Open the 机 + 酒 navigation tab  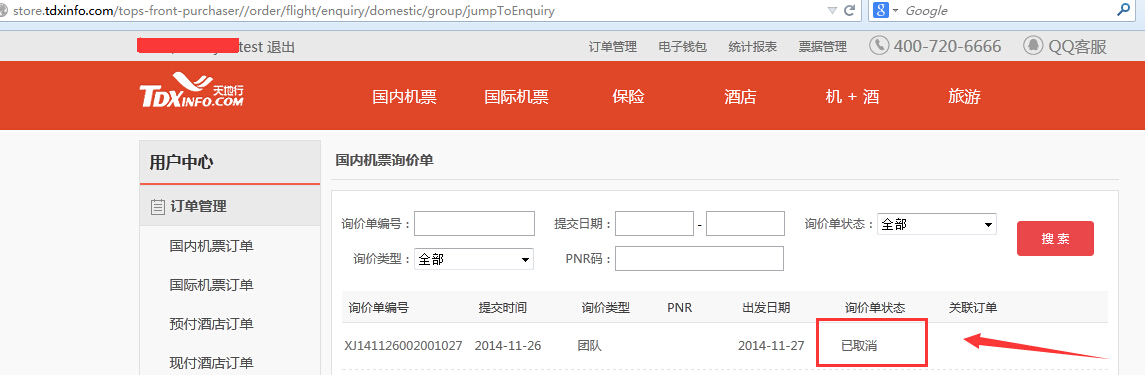point(852,96)
